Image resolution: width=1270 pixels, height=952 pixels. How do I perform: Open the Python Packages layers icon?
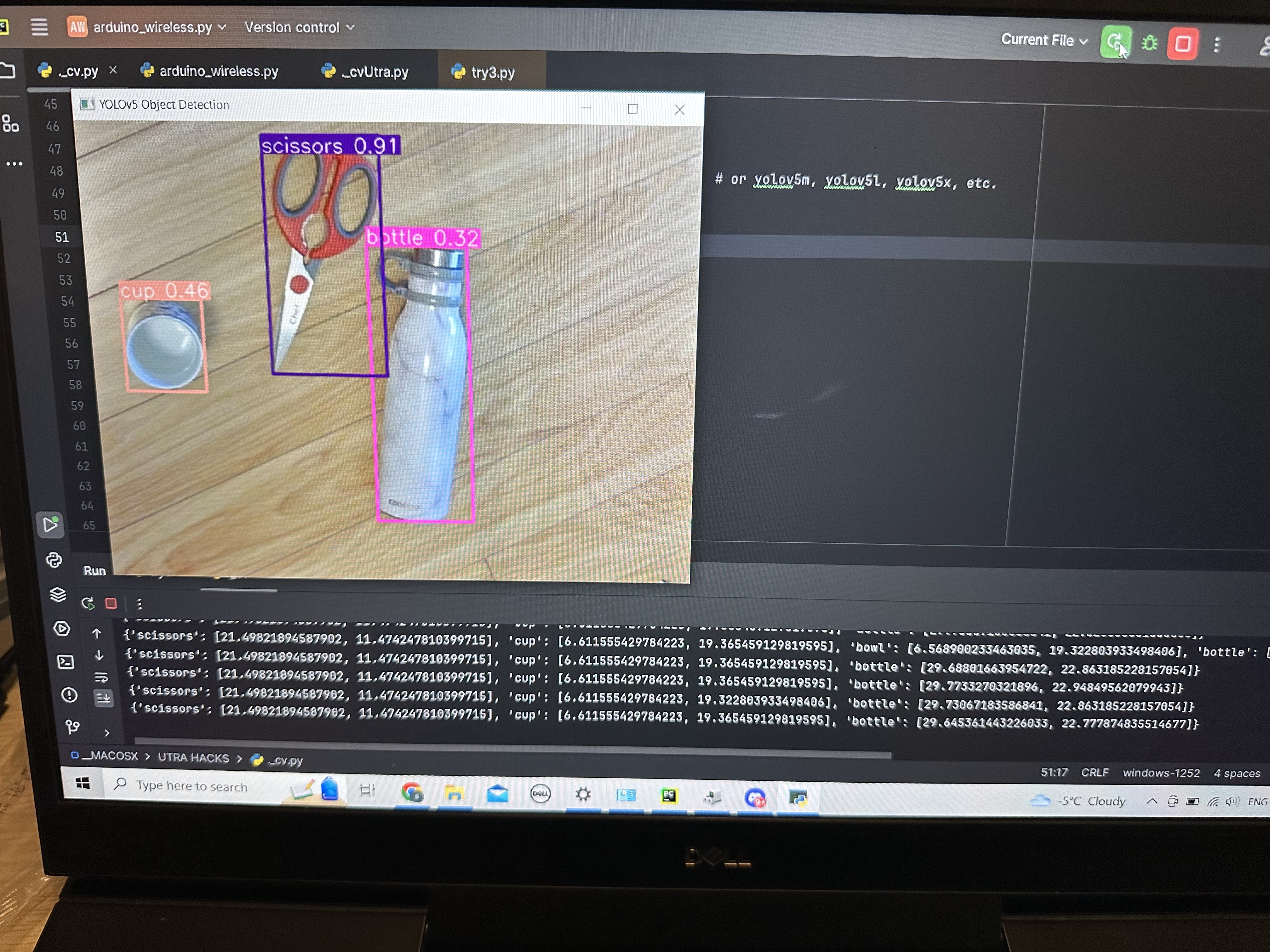click(57, 594)
